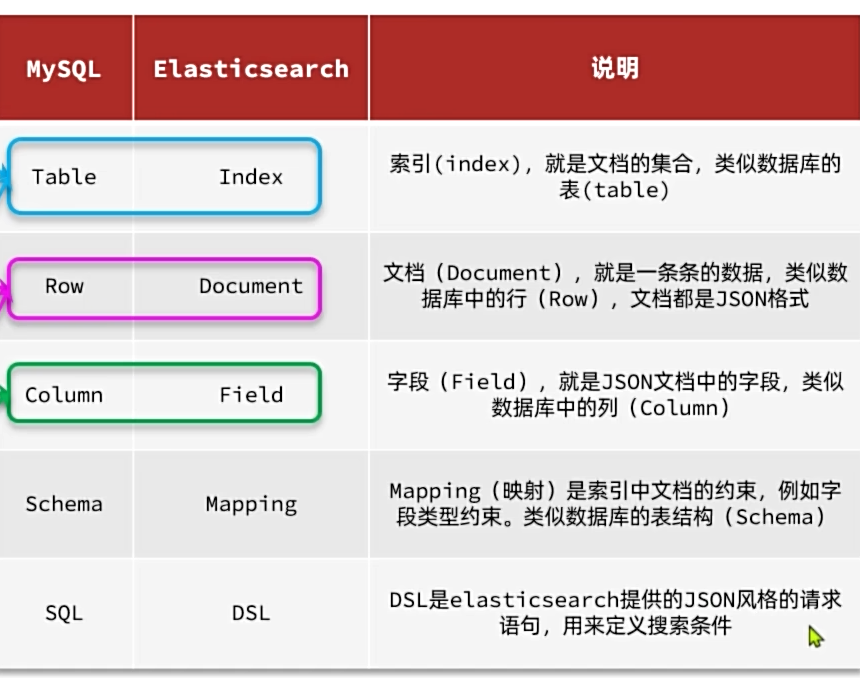The image size is (860, 678).
Task: Click the DSL description about elasticsearch JSON风格
Action: tap(614, 613)
